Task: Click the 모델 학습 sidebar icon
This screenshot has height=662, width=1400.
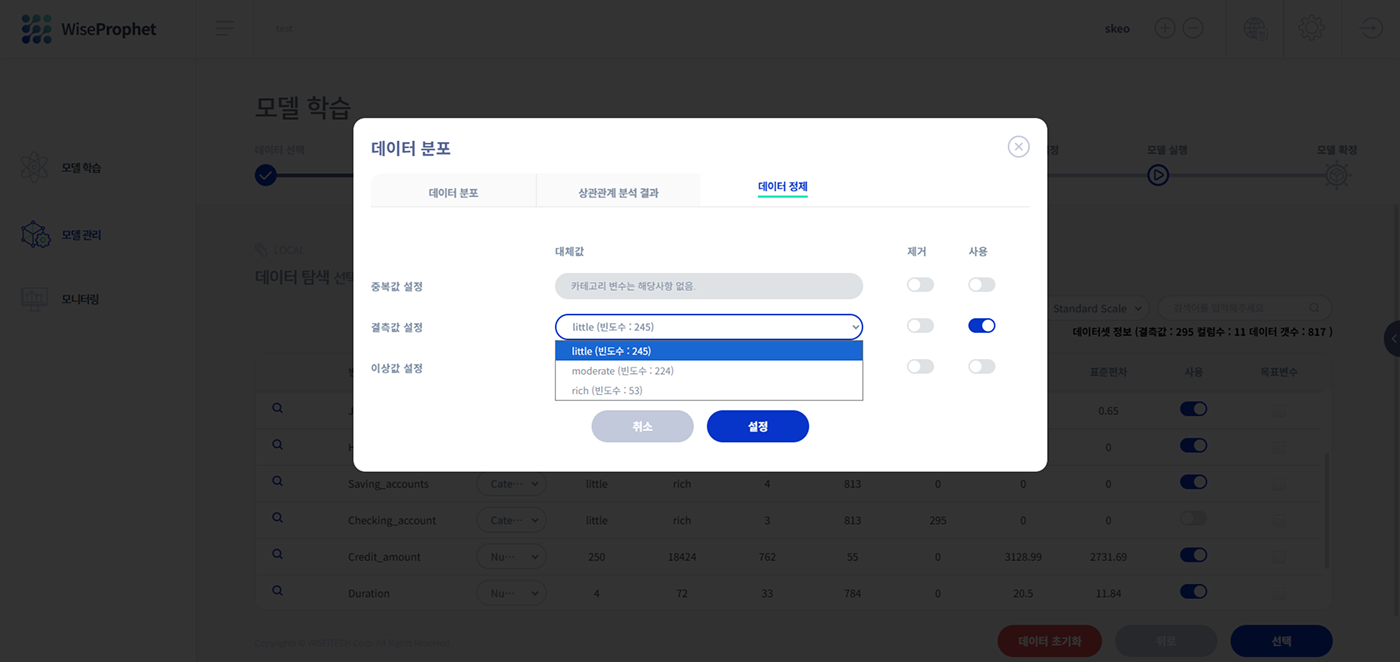Action: click(x=35, y=168)
